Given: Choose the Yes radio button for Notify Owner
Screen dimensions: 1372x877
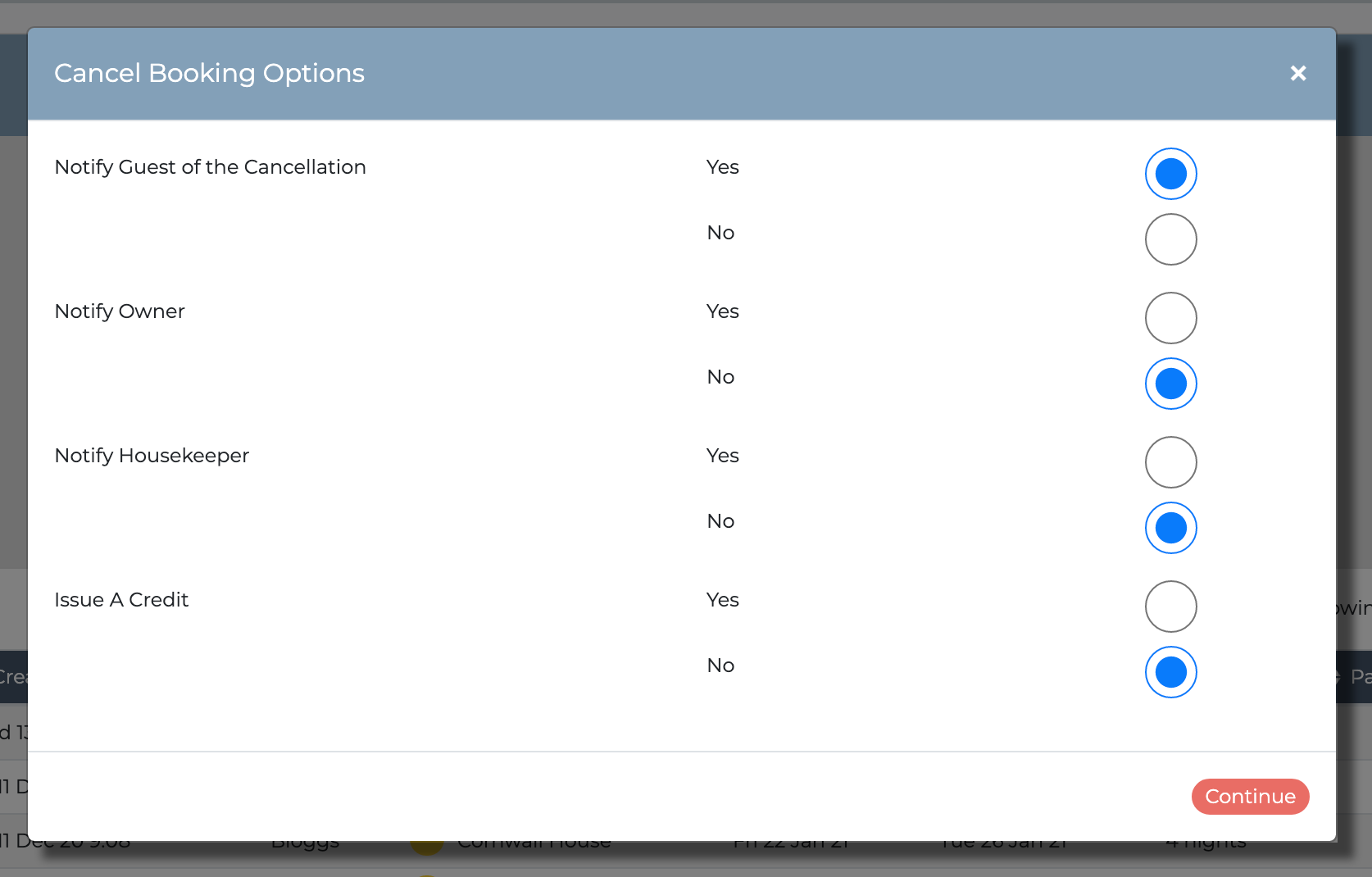Looking at the screenshot, I should [x=1170, y=318].
